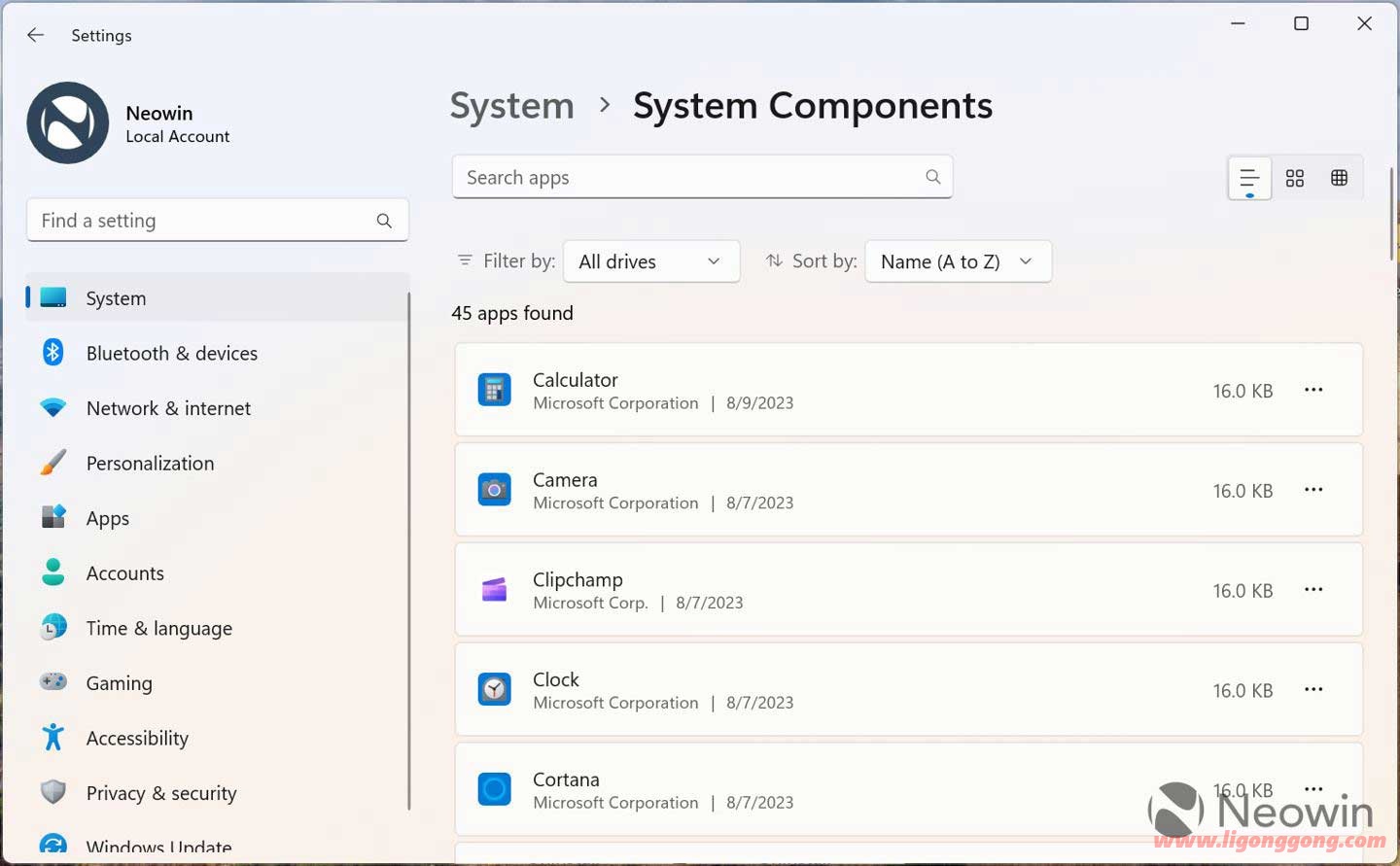Screen dimensions: 1400x866
Task: Click the Calculator app name
Action: click(576, 380)
